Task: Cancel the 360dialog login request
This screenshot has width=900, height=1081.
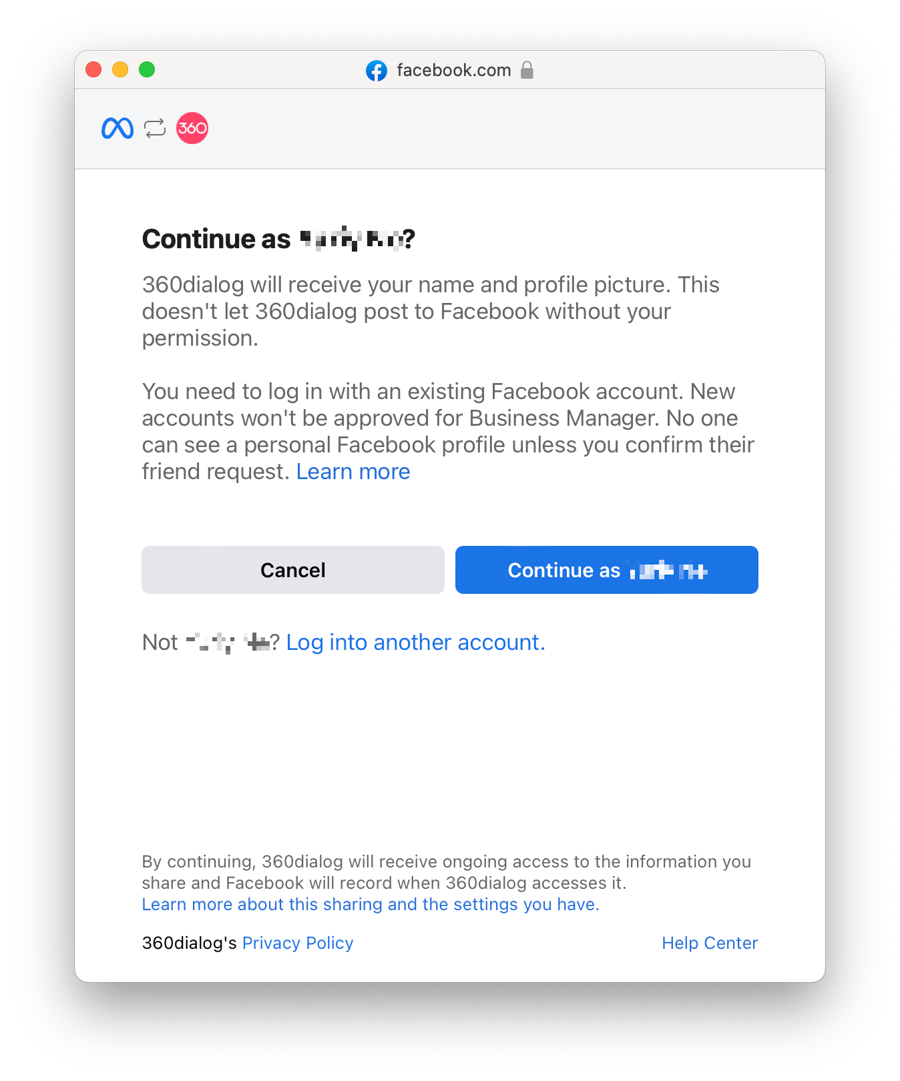Action: point(293,570)
